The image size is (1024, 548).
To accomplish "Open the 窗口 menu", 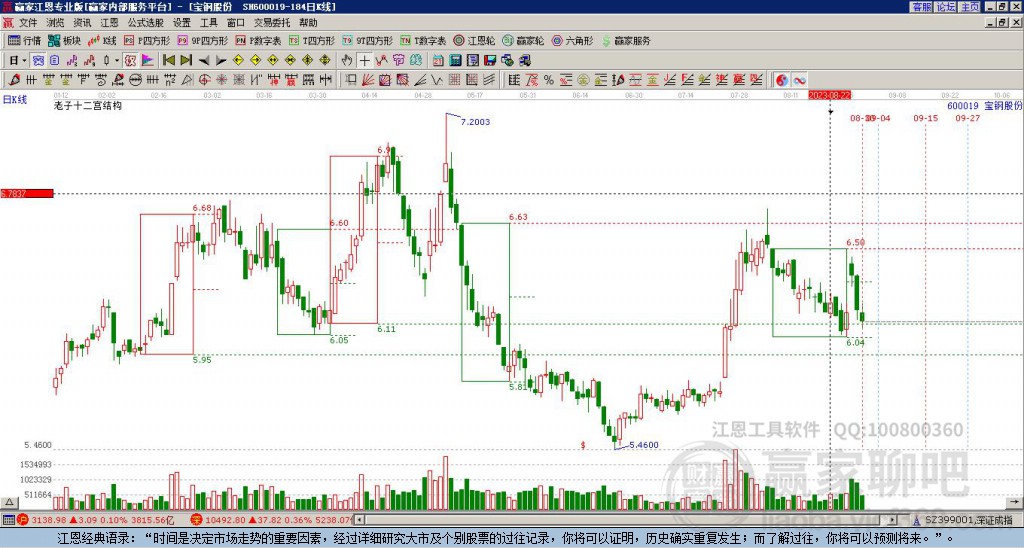I will [236, 23].
